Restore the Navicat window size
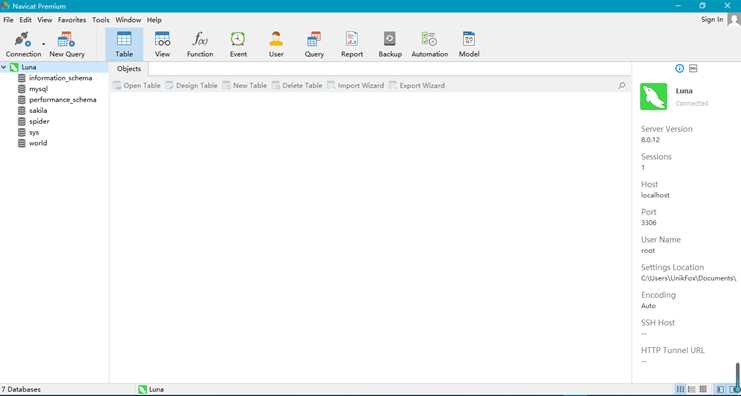This screenshot has width=741, height=396. 702,6
